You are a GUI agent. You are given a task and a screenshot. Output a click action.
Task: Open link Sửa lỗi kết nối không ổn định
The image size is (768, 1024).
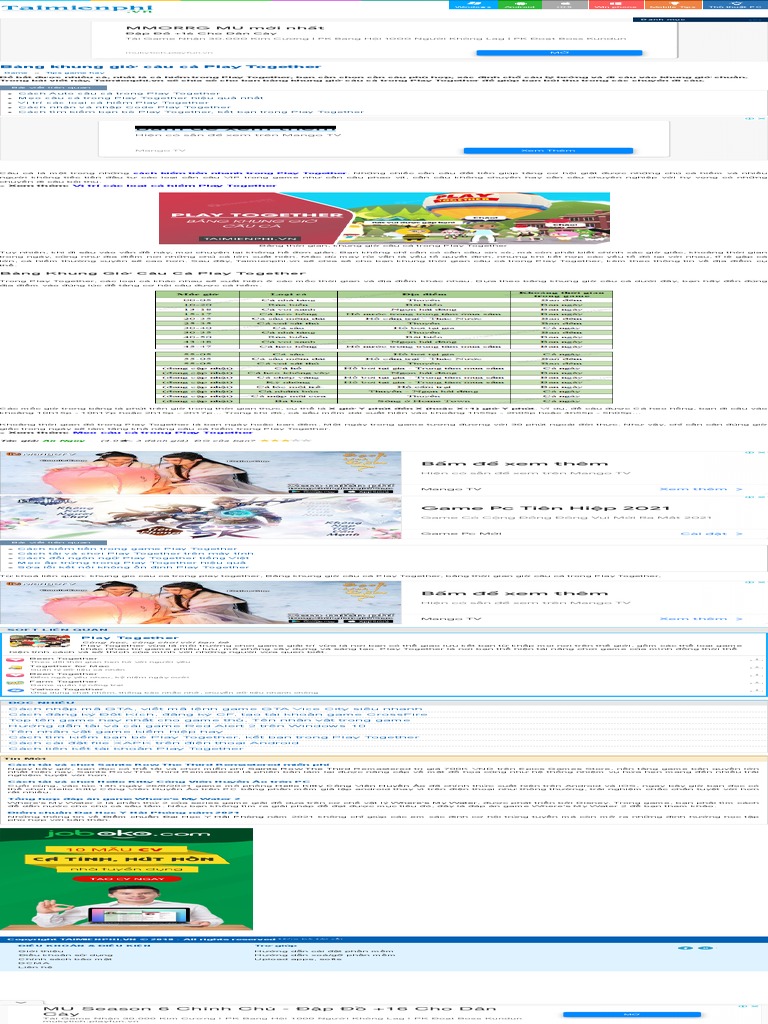tap(134, 568)
